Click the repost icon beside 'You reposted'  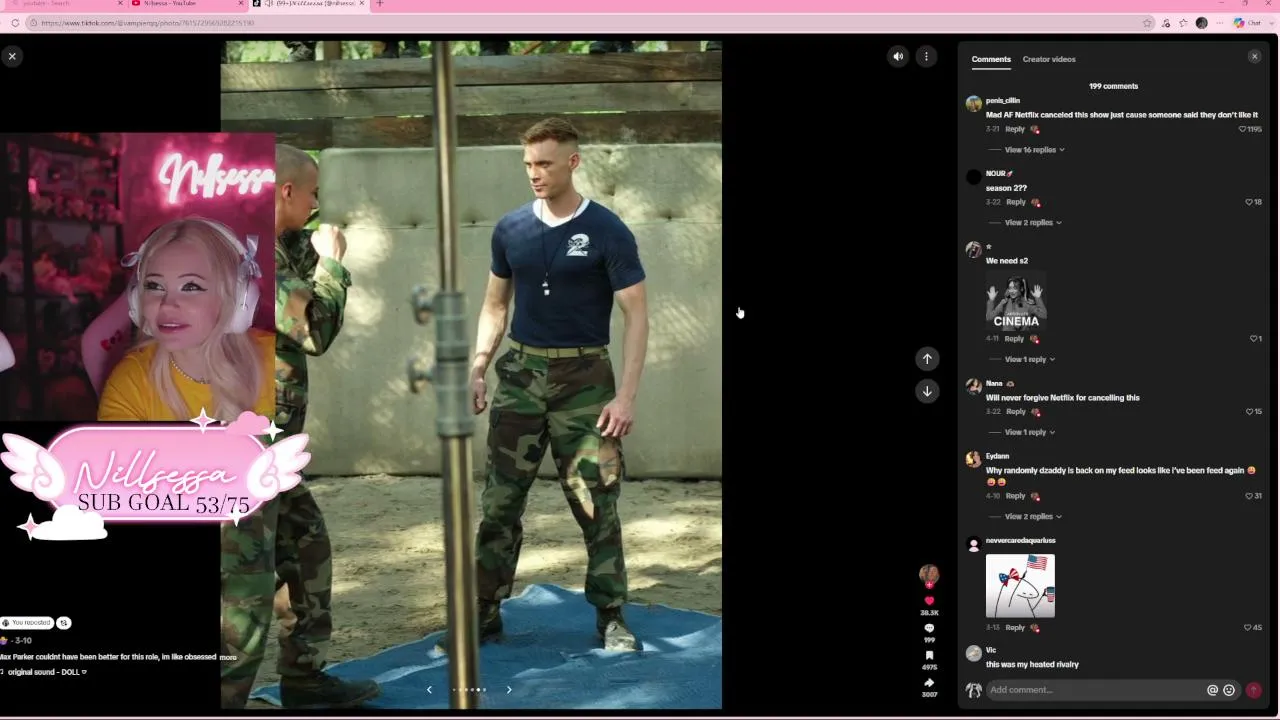pyautogui.click(x=63, y=623)
